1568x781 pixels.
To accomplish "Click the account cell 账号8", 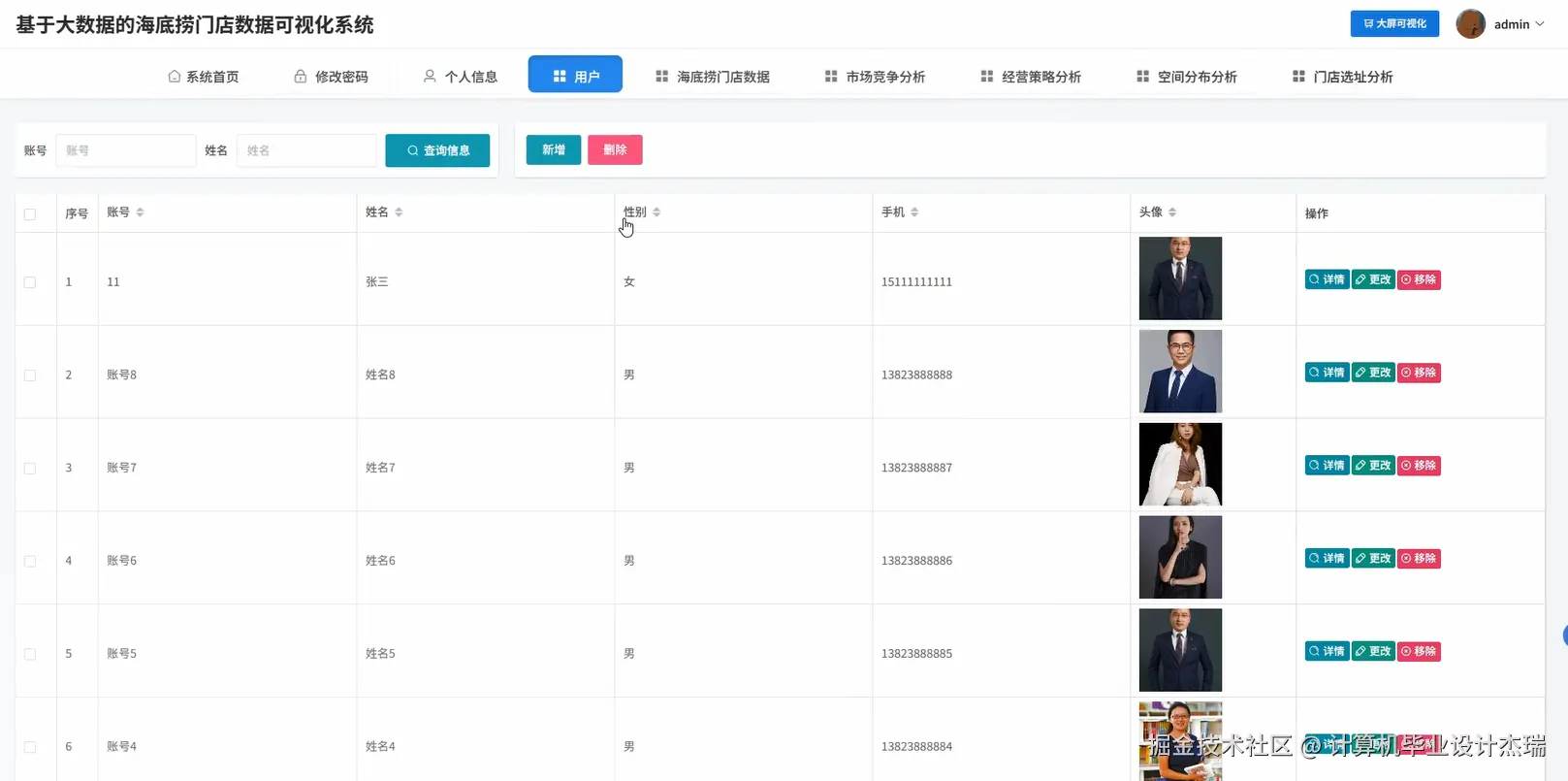I will point(121,375).
